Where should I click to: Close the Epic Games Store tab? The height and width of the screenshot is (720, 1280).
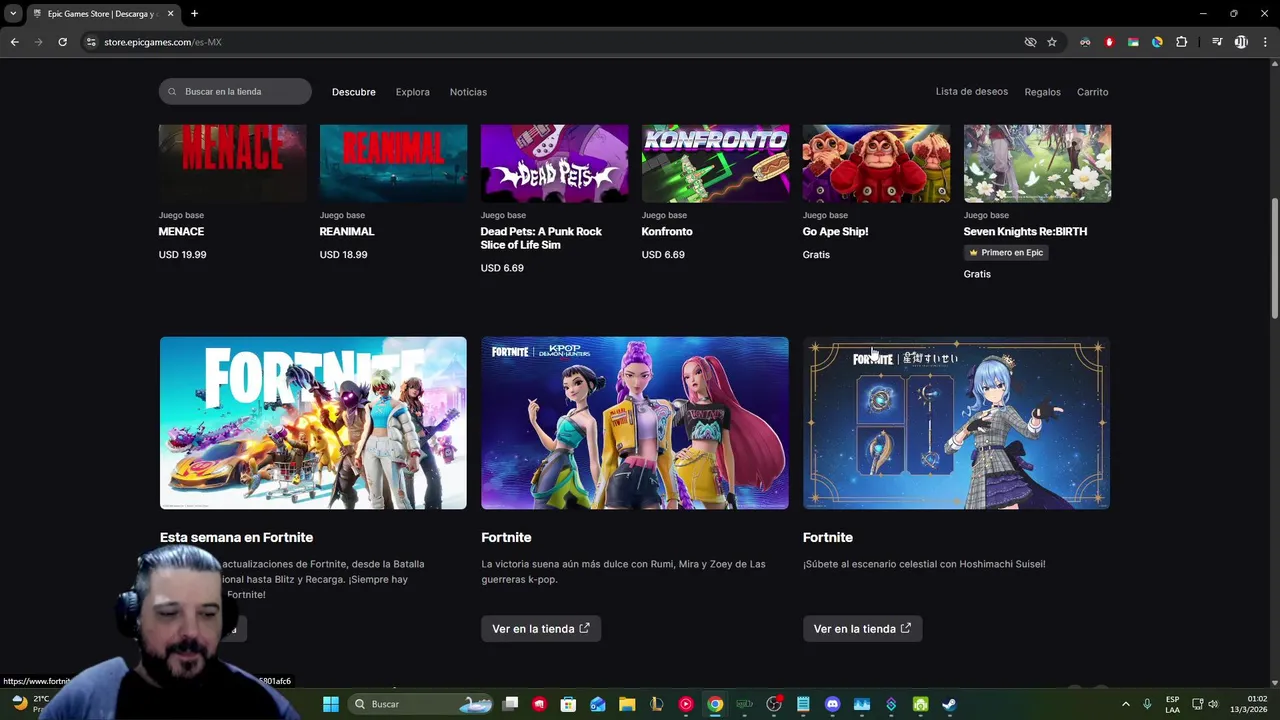tap(171, 13)
